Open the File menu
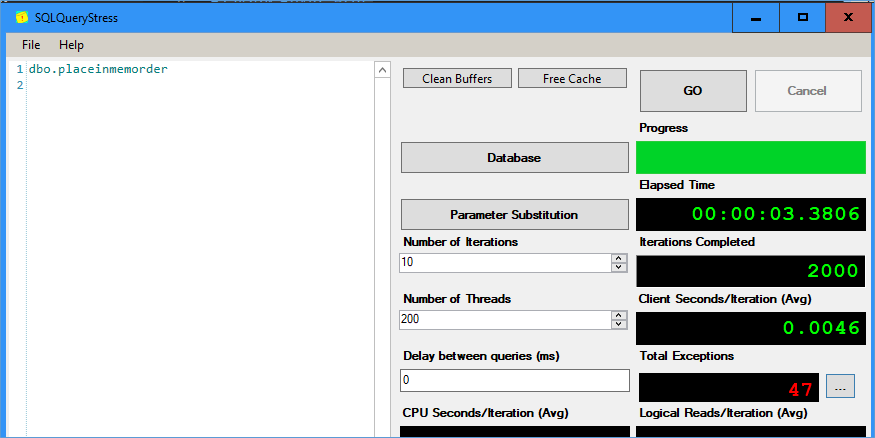The image size is (875, 438). coord(31,45)
